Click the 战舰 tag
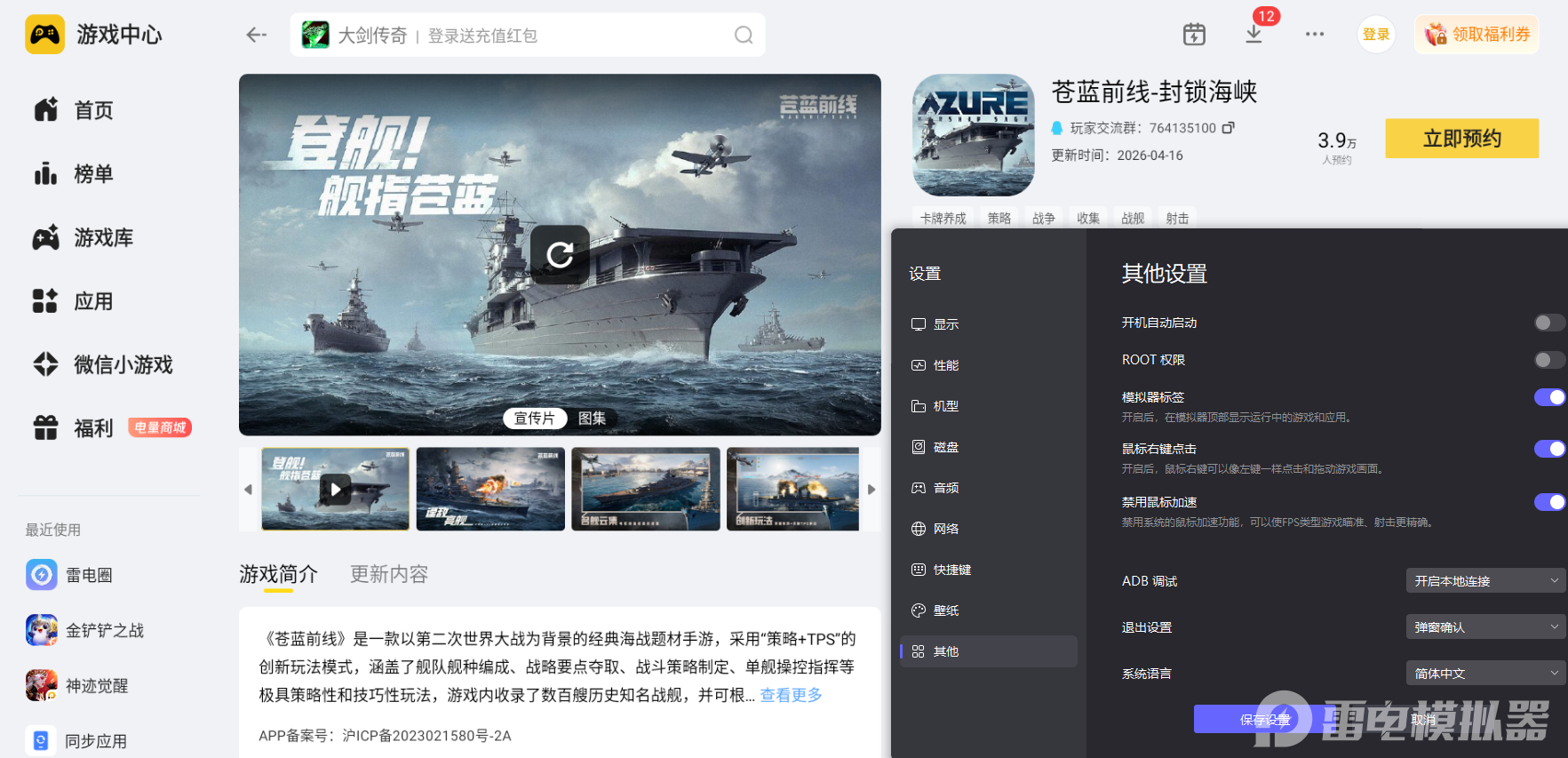This screenshot has width=1568, height=758. (1133, 218)
